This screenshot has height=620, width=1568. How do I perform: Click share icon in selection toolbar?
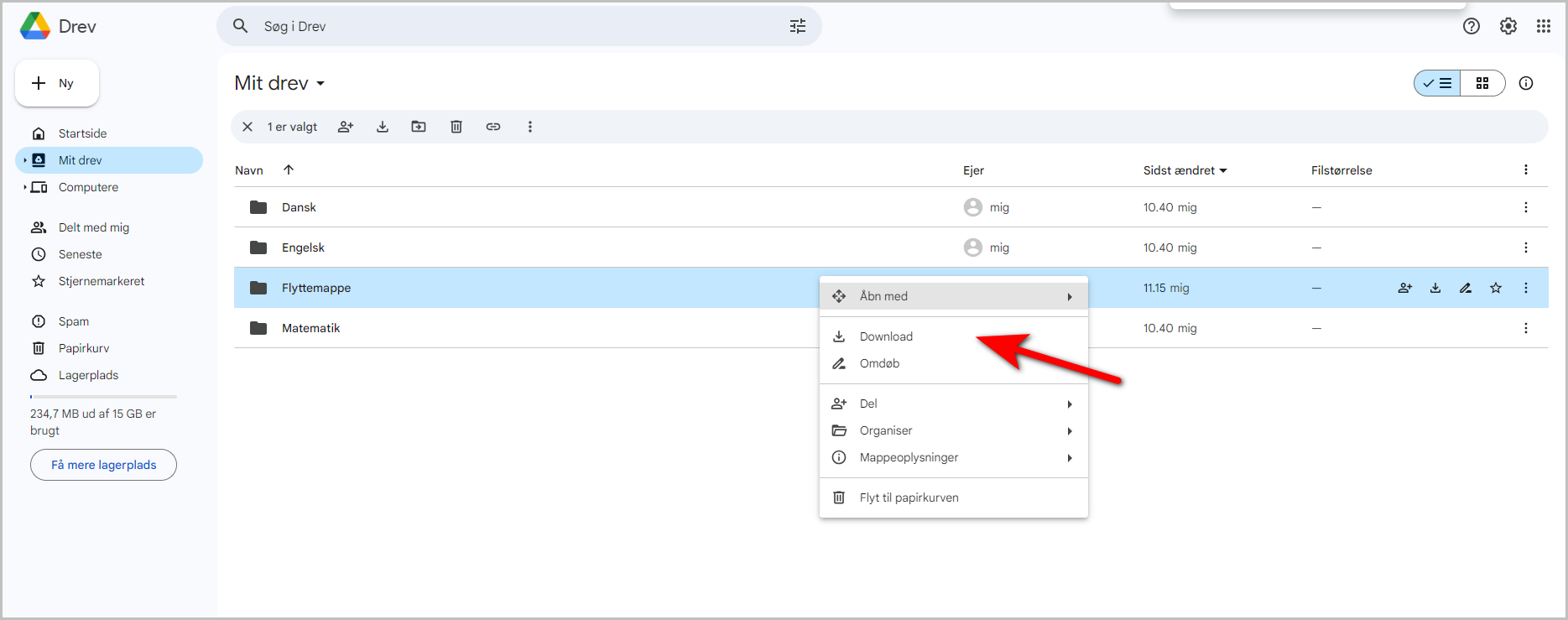[x=346, y=127]
